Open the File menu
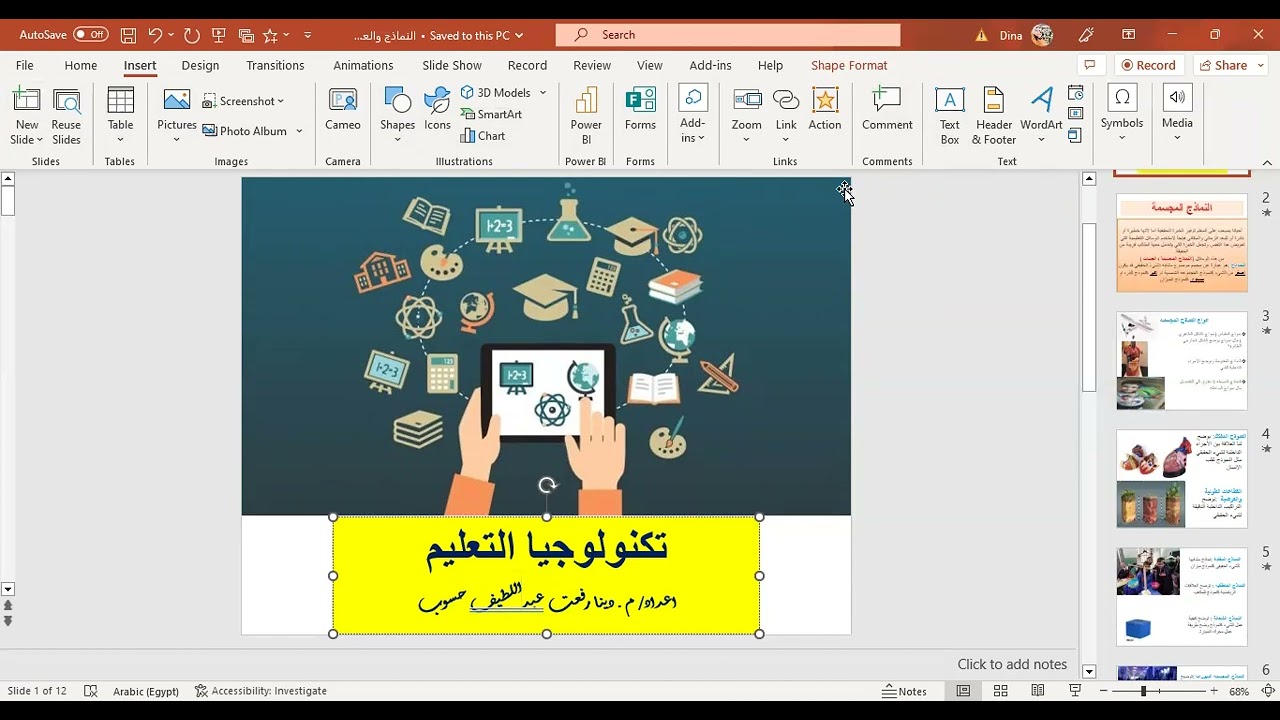The image size is (1280, 720). 24,65
